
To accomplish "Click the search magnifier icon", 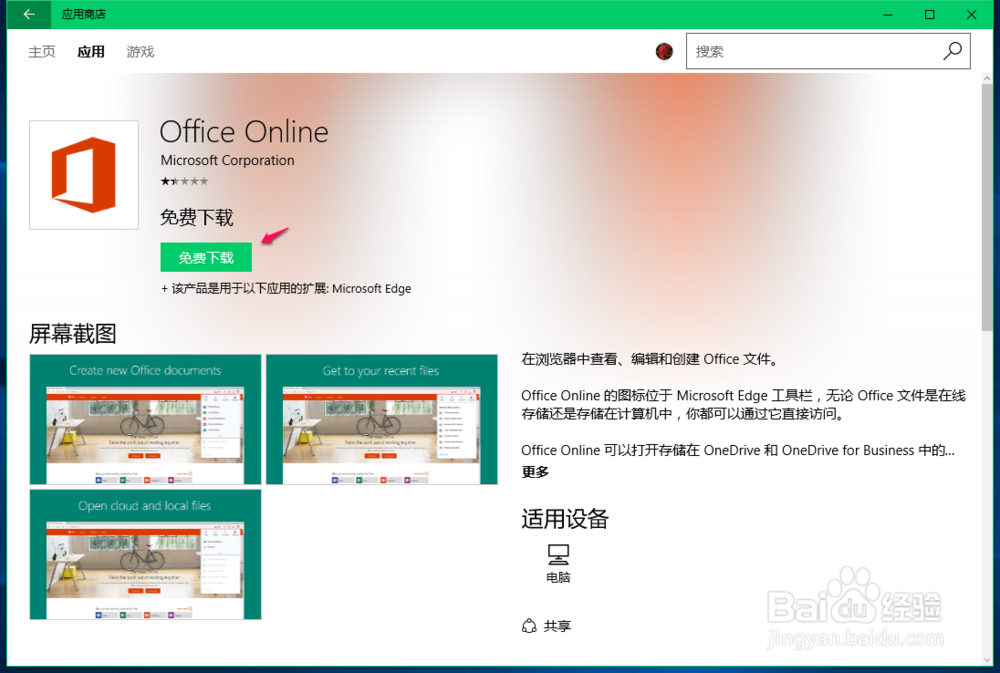I will [x=952, y=51].
